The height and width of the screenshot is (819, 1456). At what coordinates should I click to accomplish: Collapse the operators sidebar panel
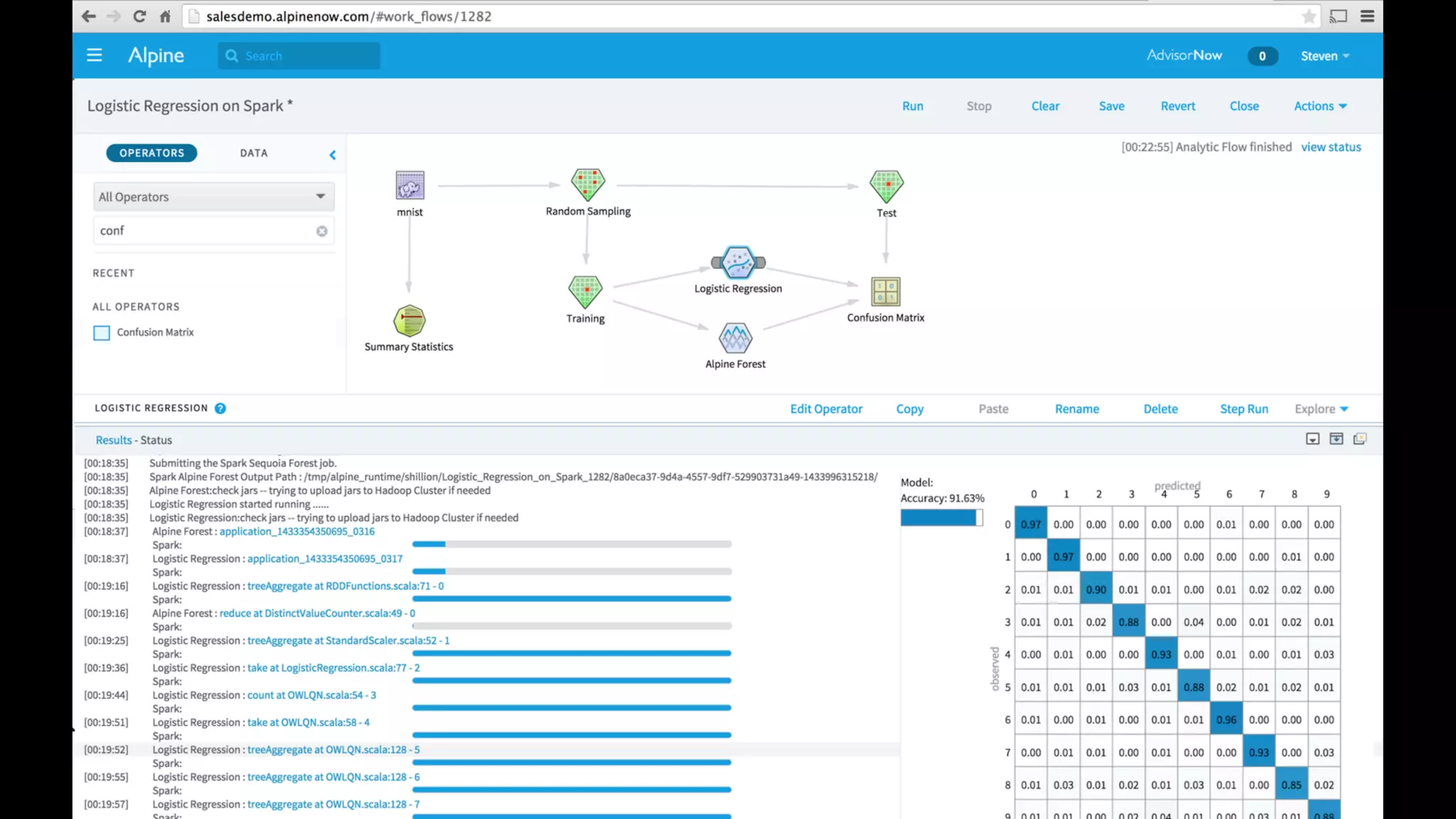tap(332, 155)
